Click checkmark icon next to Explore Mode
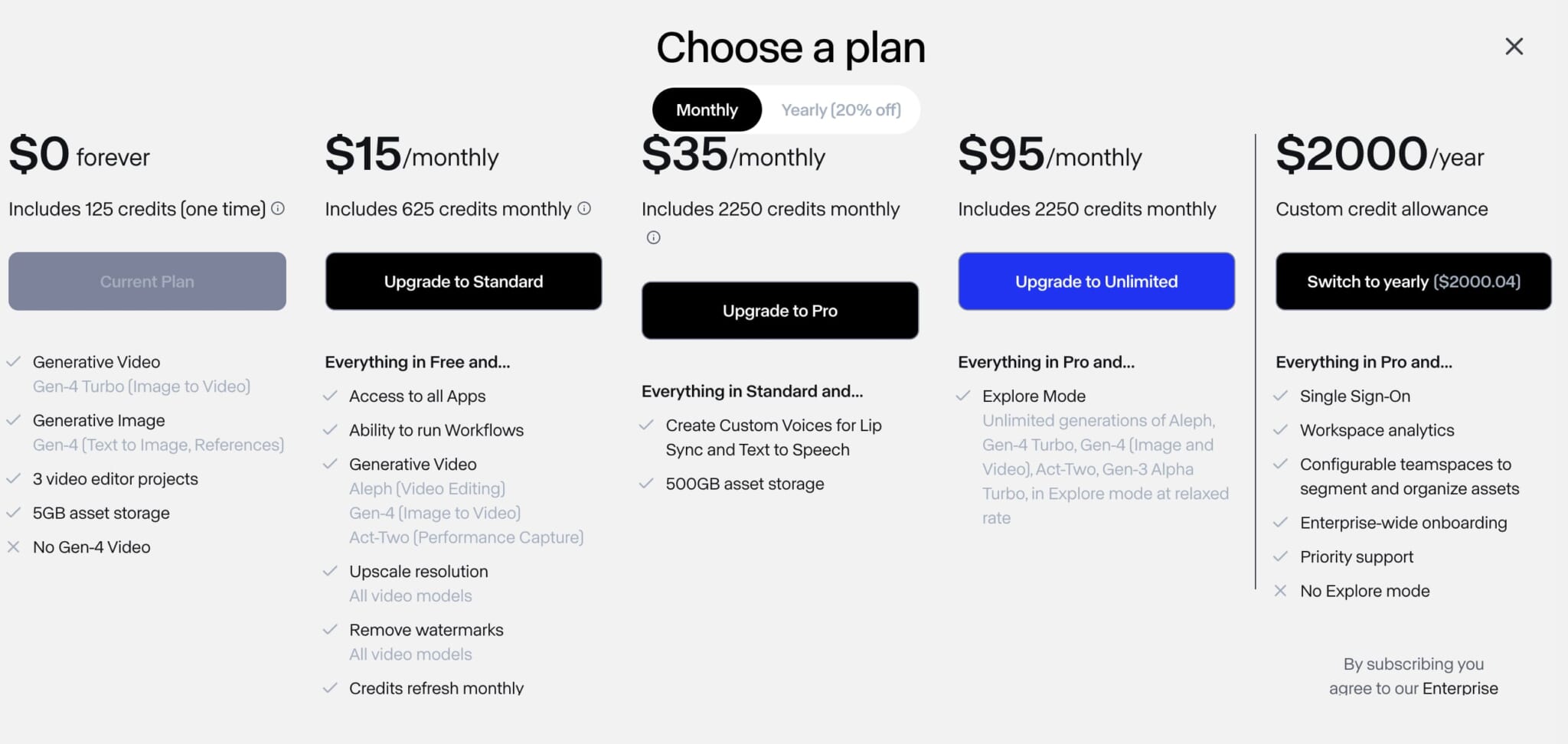Viewport: 1568px width, 744px height. 963,396
